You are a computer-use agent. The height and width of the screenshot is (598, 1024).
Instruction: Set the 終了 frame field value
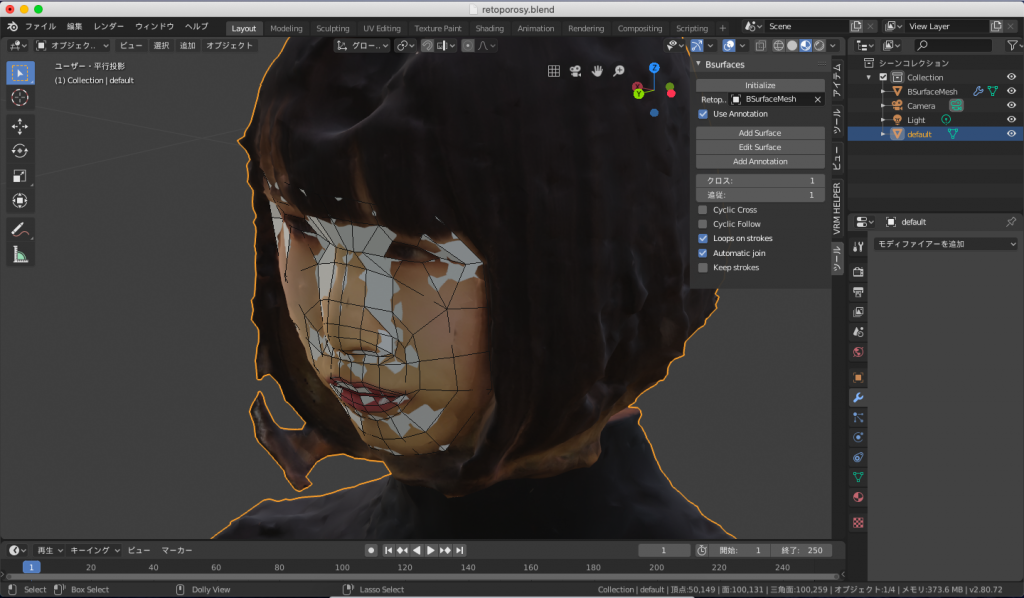pyautogui.click(x=800, y=549)
